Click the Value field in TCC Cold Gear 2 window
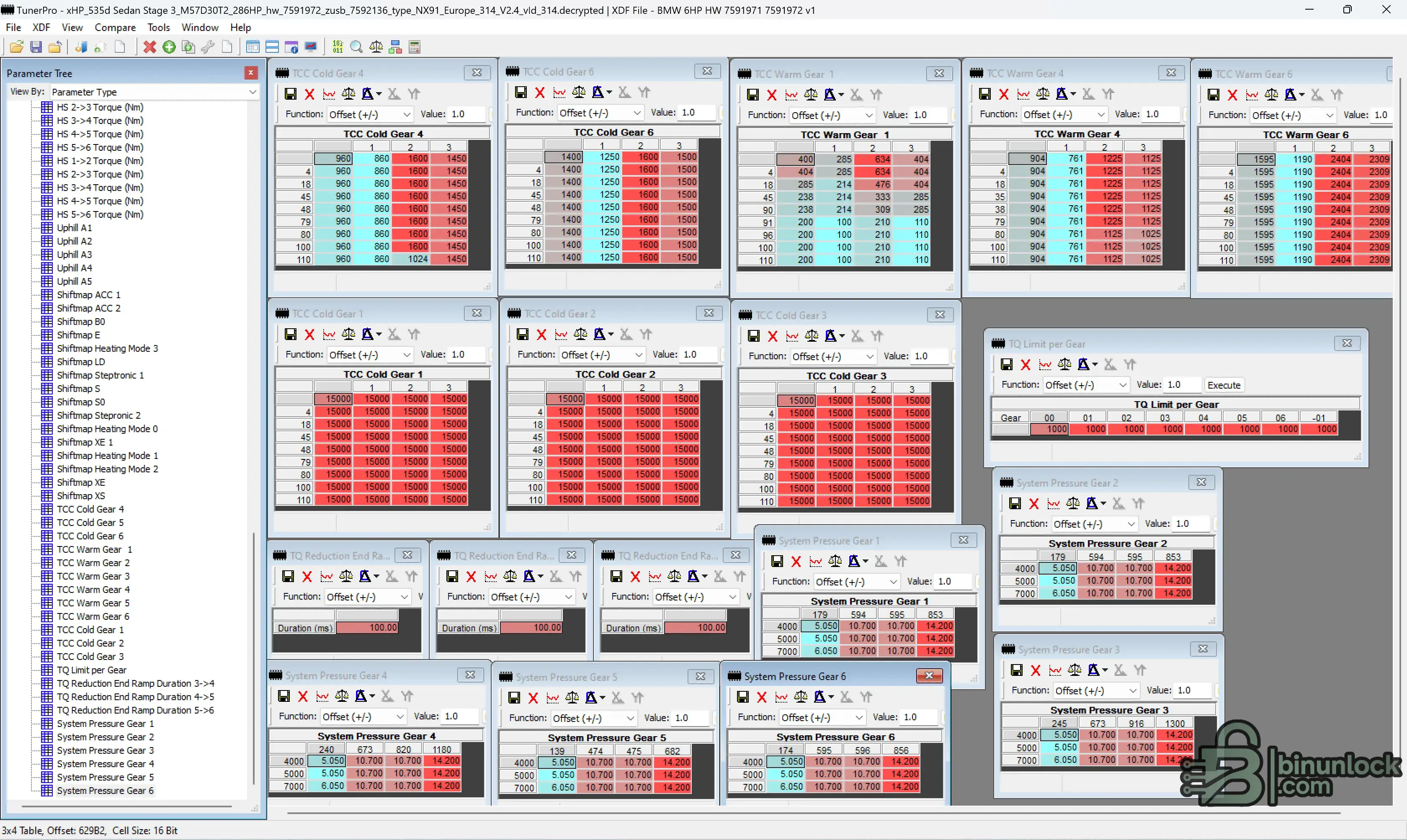The height and width of the screenshot is (840, 1407). click(697, 354)
